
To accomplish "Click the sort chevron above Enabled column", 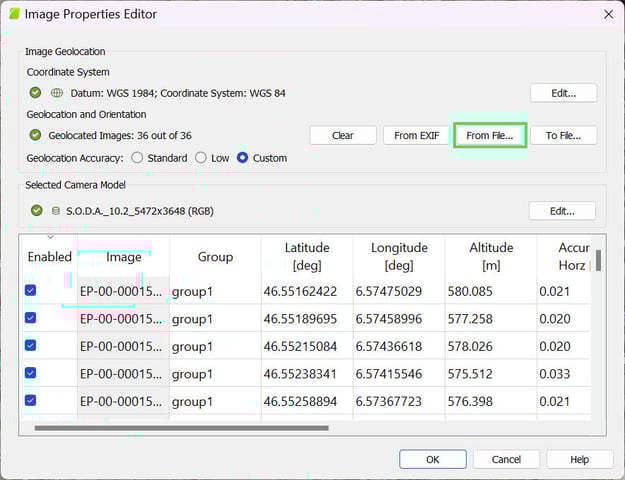I will pyautogui.click(x=50, y=237).
